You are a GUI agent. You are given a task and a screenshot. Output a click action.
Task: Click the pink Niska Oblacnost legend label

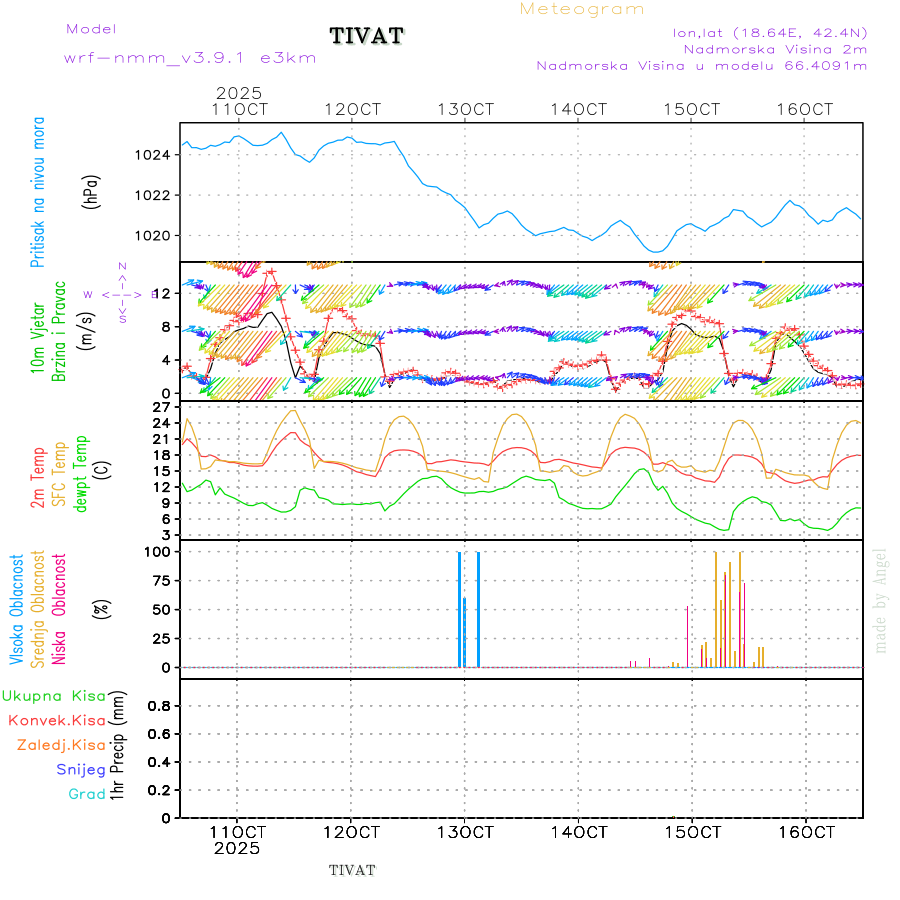click(x=59, y=610)
